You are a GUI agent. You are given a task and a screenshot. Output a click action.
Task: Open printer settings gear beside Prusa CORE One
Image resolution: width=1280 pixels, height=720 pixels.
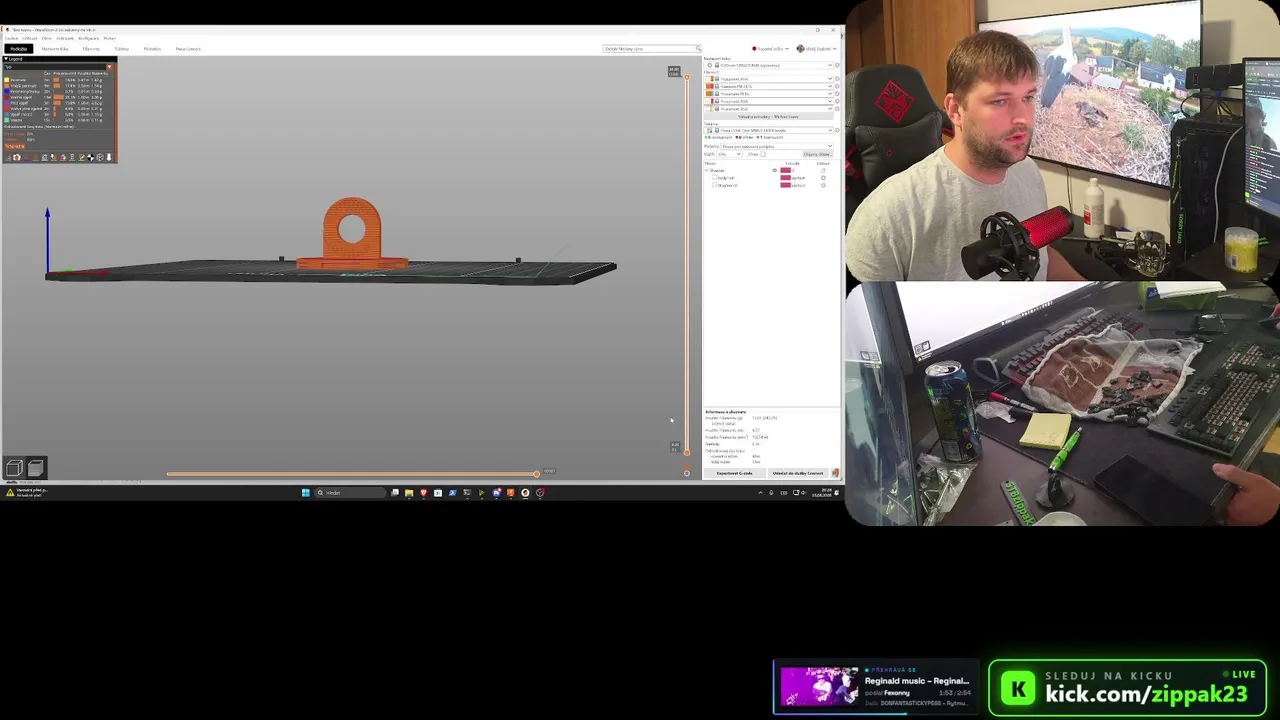tap(837, 131)
